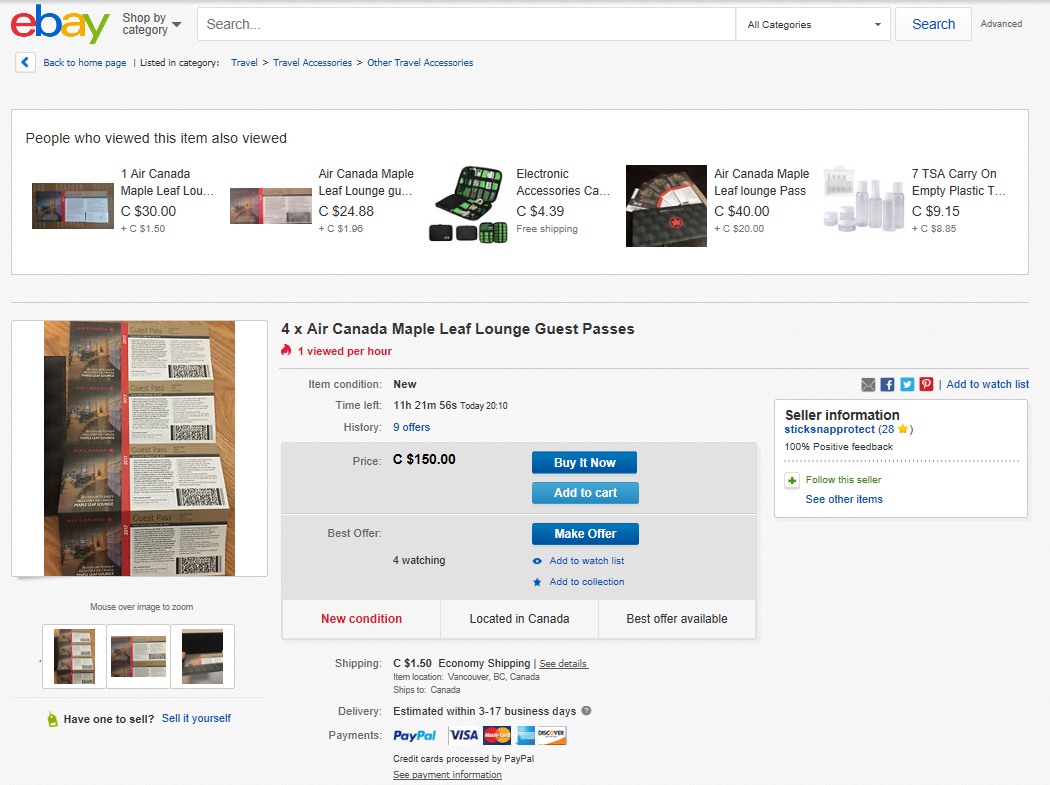Image resolution: width=1050 pixels, height=785 pixels.
Task: Click the C $150.00 price text
Action: click(424, 459)
